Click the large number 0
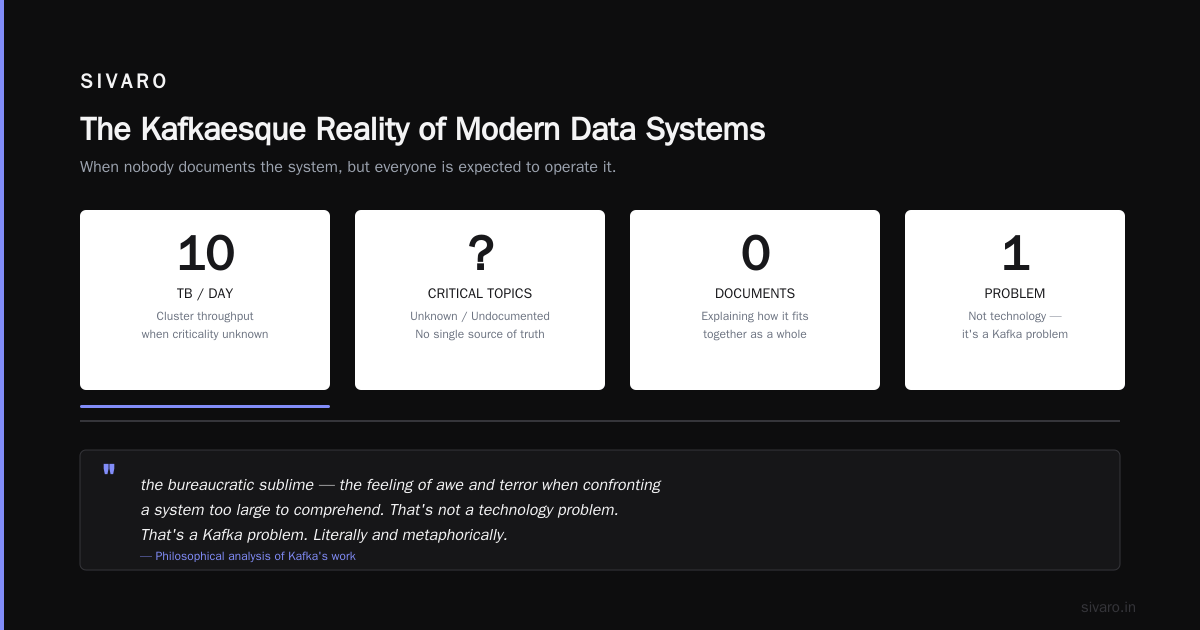Viewport: 1200px width, 630px height. click(x=755, y=253)
